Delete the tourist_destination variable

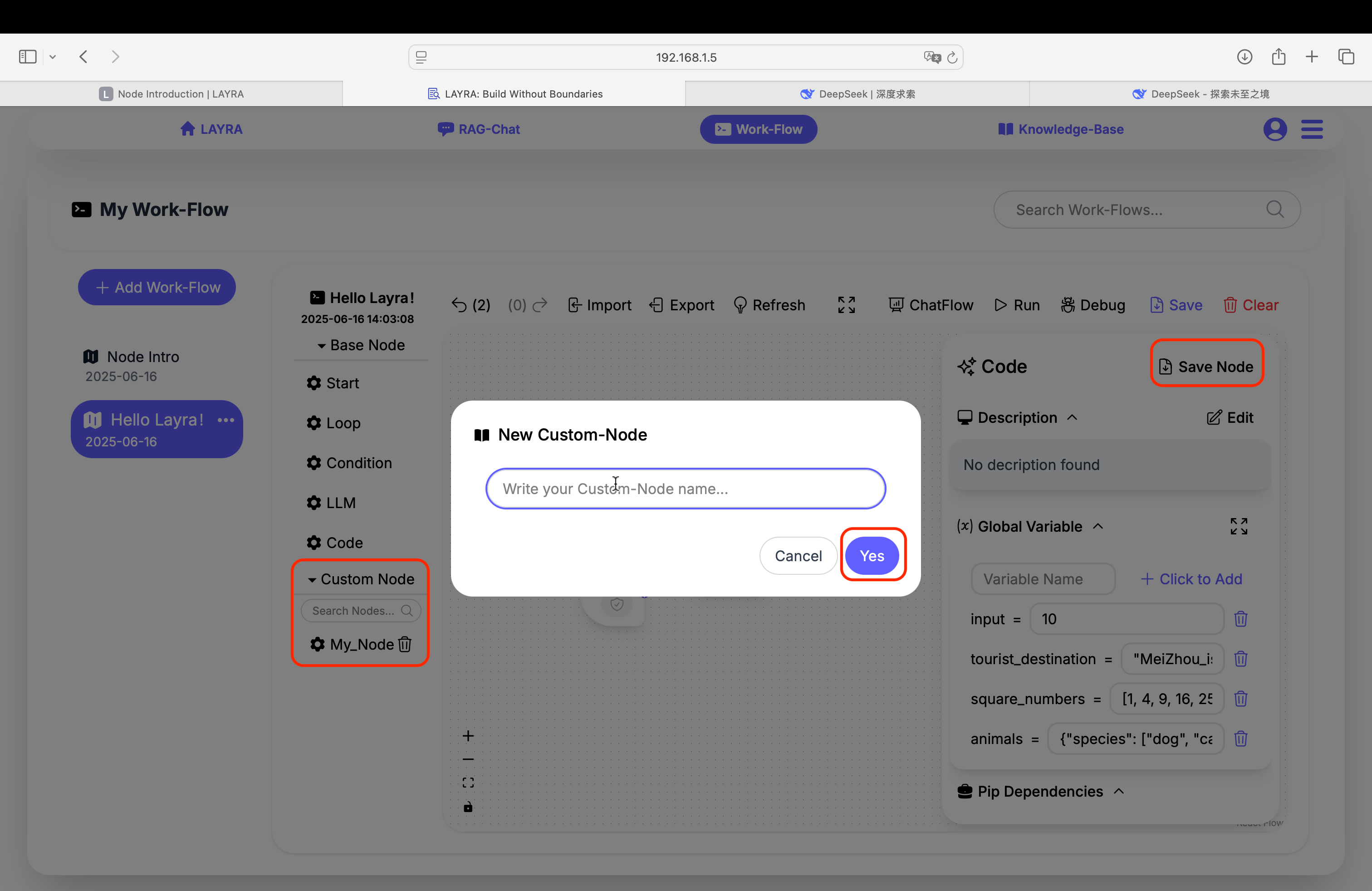(1240, 659)
